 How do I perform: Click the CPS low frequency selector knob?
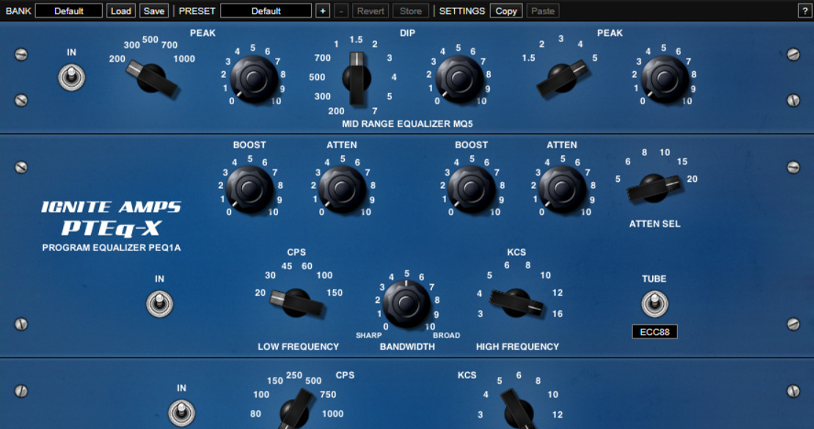(296, 301)
